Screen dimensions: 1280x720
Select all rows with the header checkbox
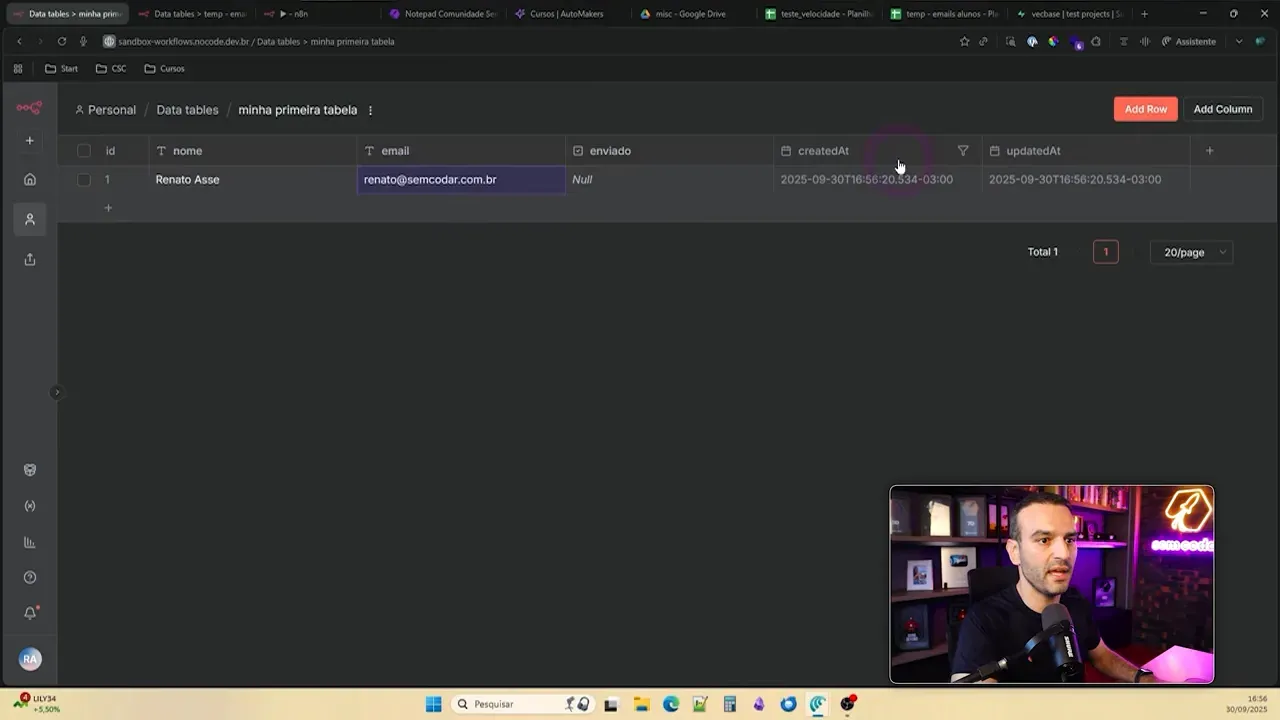(84, 150)
